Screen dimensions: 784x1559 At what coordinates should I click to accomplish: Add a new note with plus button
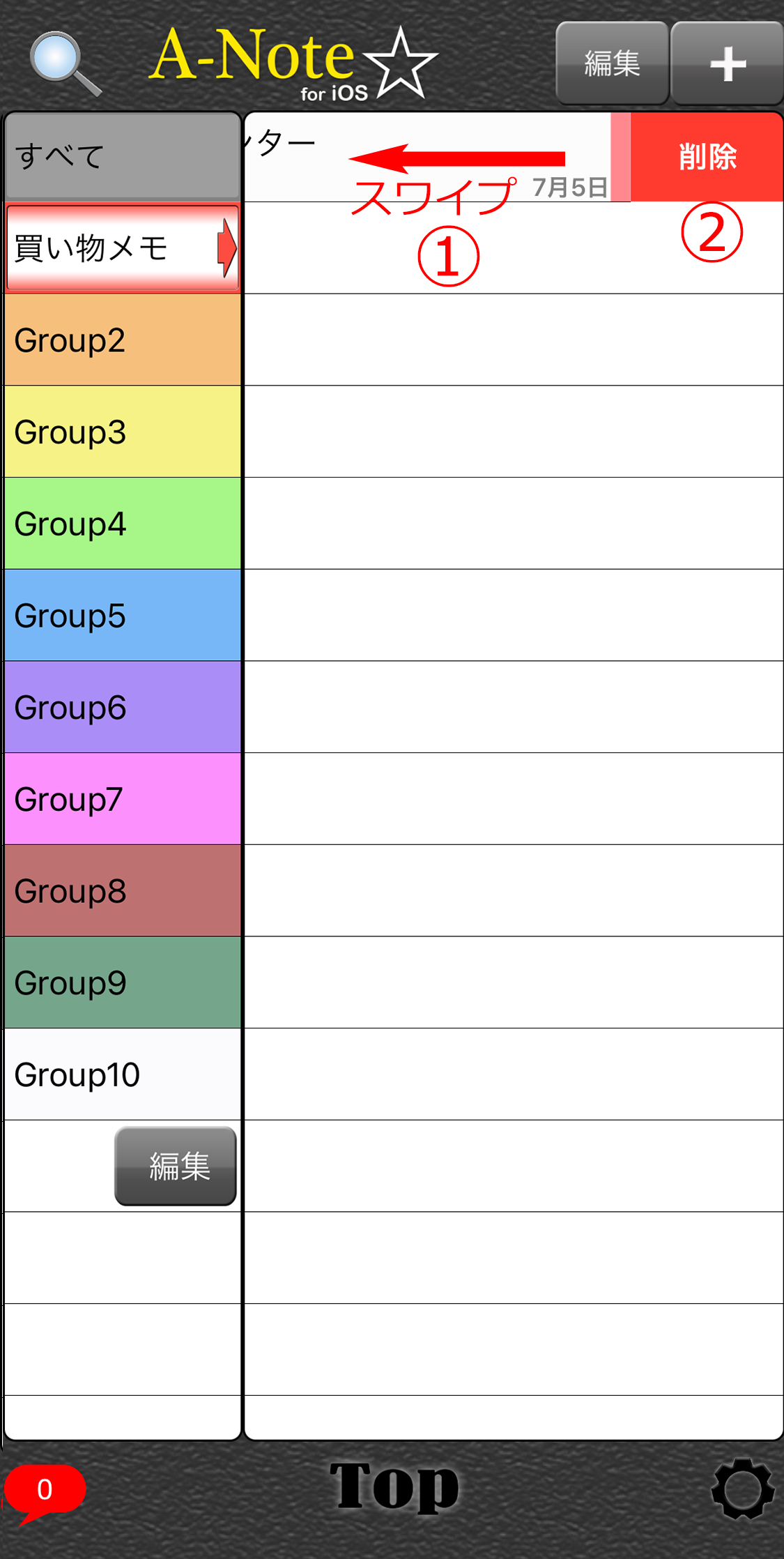tap(727, 63)
